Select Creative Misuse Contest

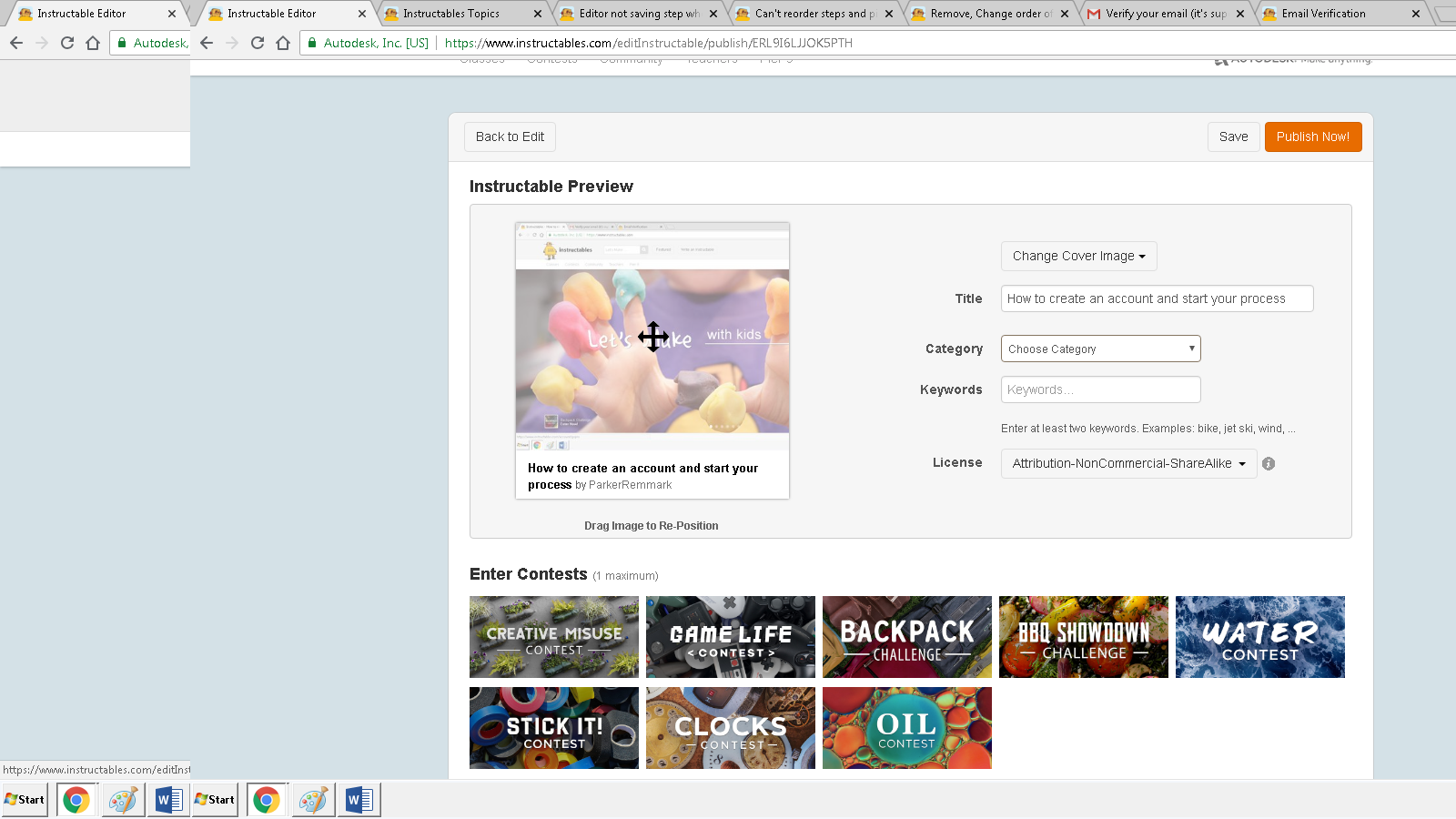554,637
